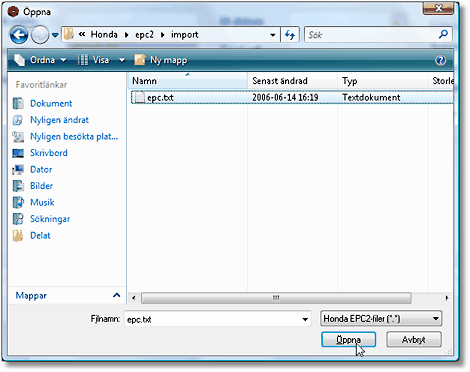Expand the address bar history dropdown
Image resolution: width=470 pixels, height=372 pixels.
click(273, 35)
